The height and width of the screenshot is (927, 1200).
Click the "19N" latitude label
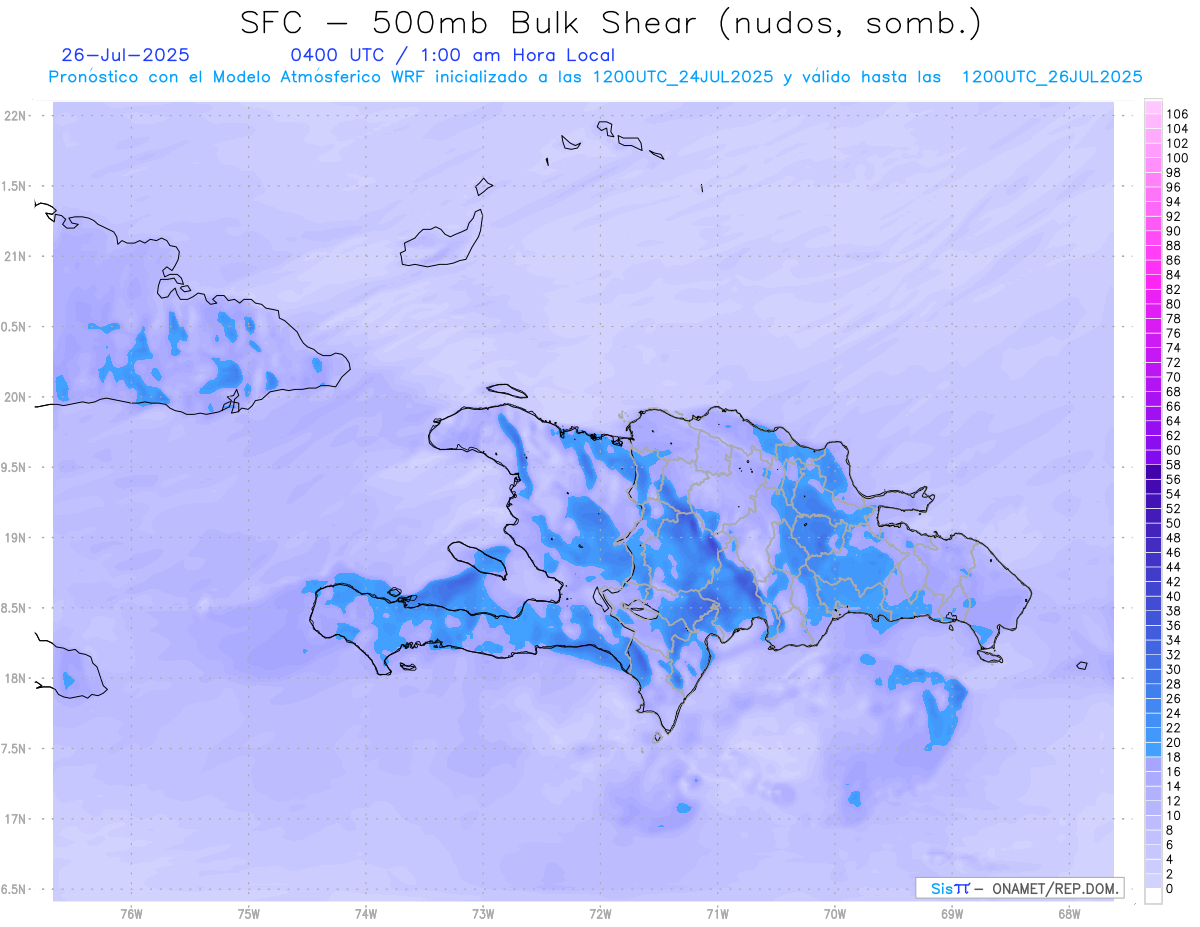pos(15,537)
